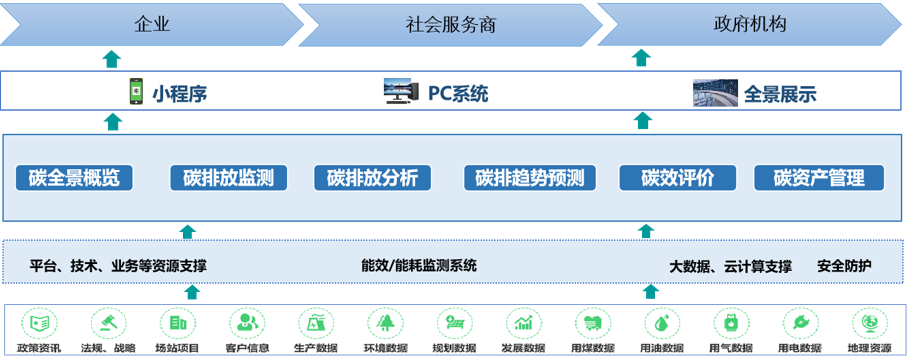The image size is (911, 361).
Task: Click the 平台、技术、业务等资源支撑 text
Action: tap(118, 267)
